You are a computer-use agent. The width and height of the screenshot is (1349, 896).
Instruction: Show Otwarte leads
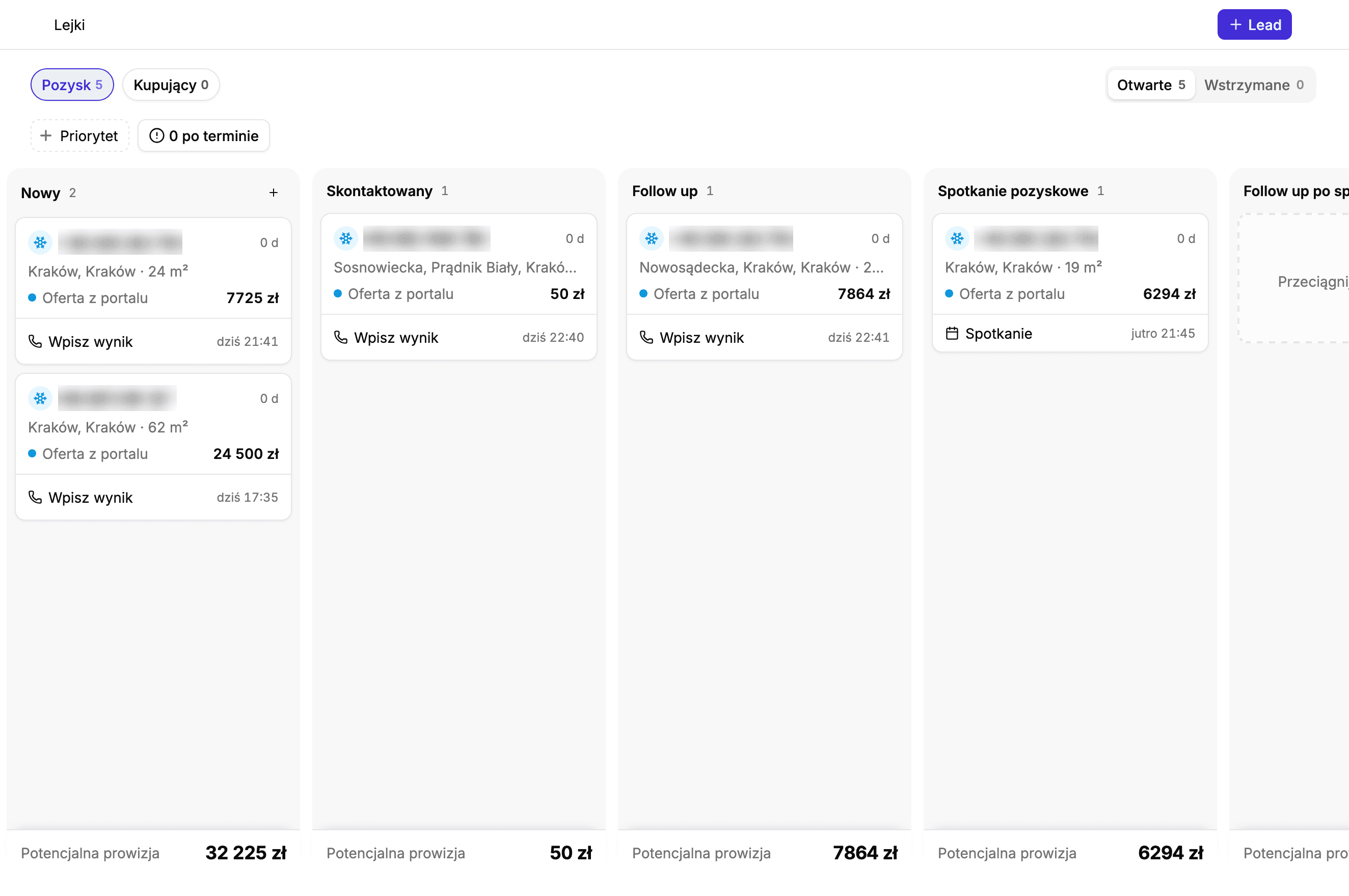[1151, 85]
